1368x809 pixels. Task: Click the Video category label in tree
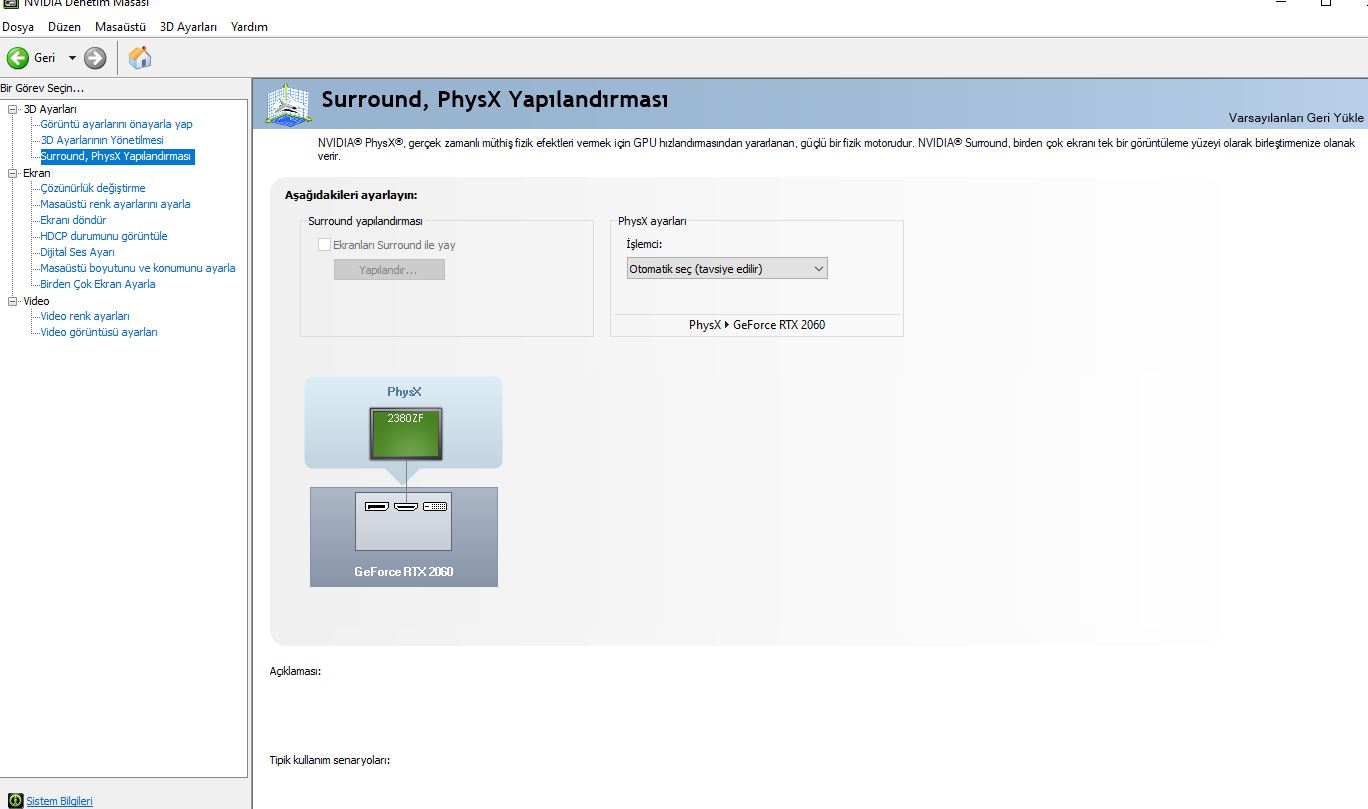tap(36, 301)
